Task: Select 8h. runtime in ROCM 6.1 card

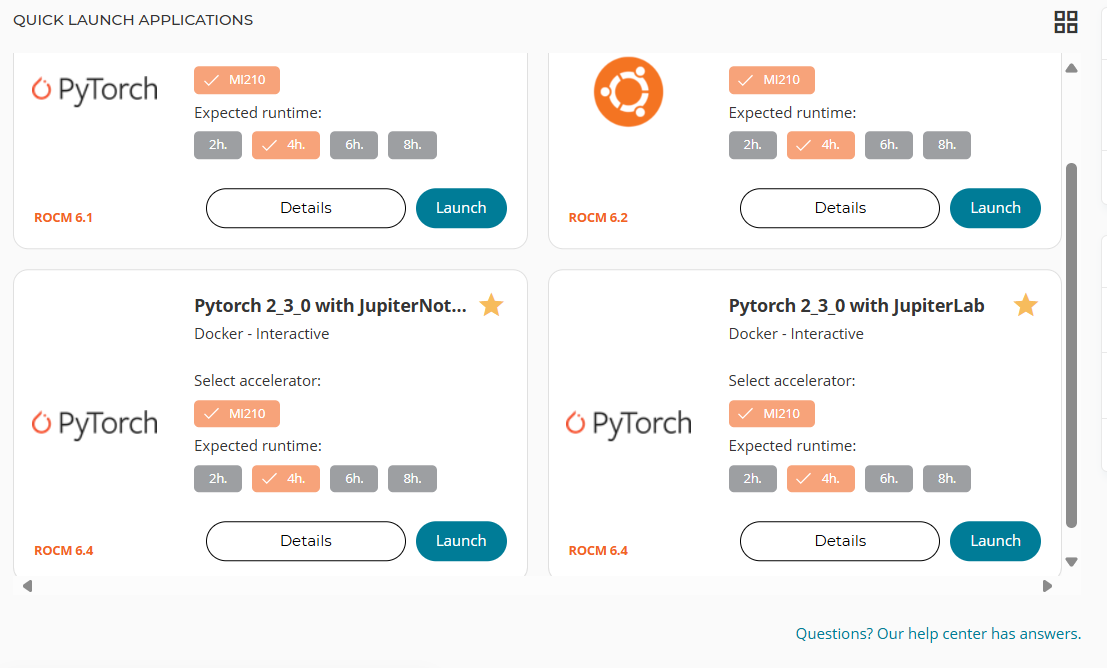Action: 412,145
